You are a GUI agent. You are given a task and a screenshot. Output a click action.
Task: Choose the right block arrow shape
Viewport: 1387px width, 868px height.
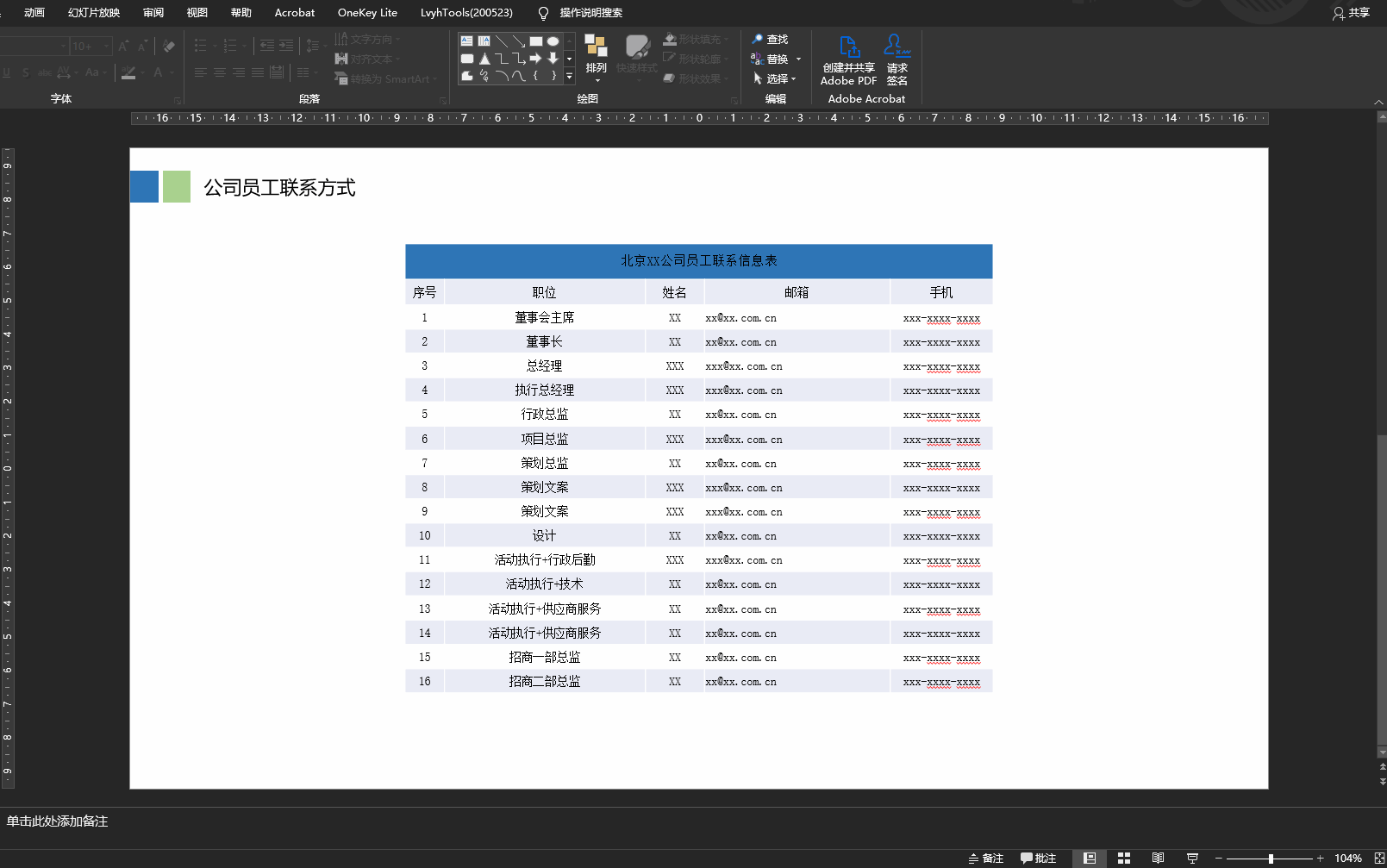point(535,59)
